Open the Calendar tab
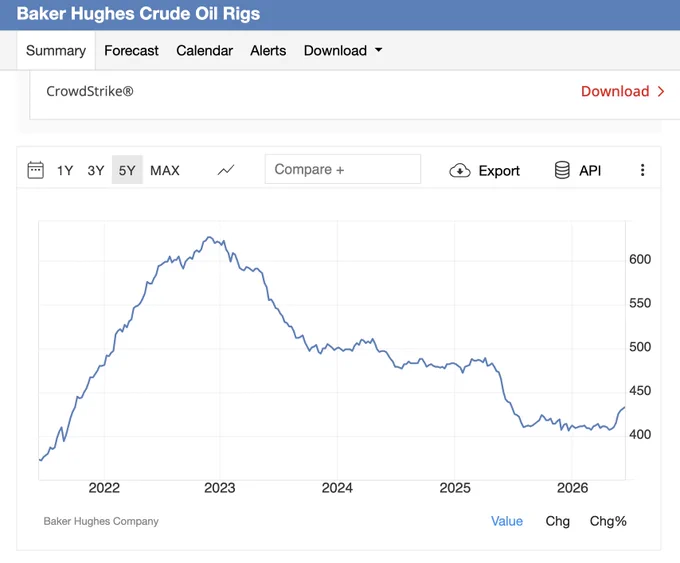Screen dimensions: 680x563 tap(205, 51)
